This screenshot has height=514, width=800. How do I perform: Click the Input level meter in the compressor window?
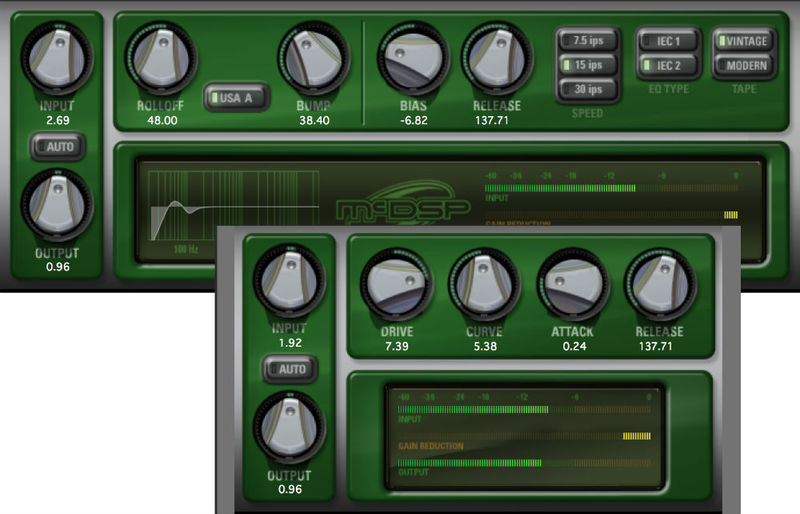click(524, 409)
